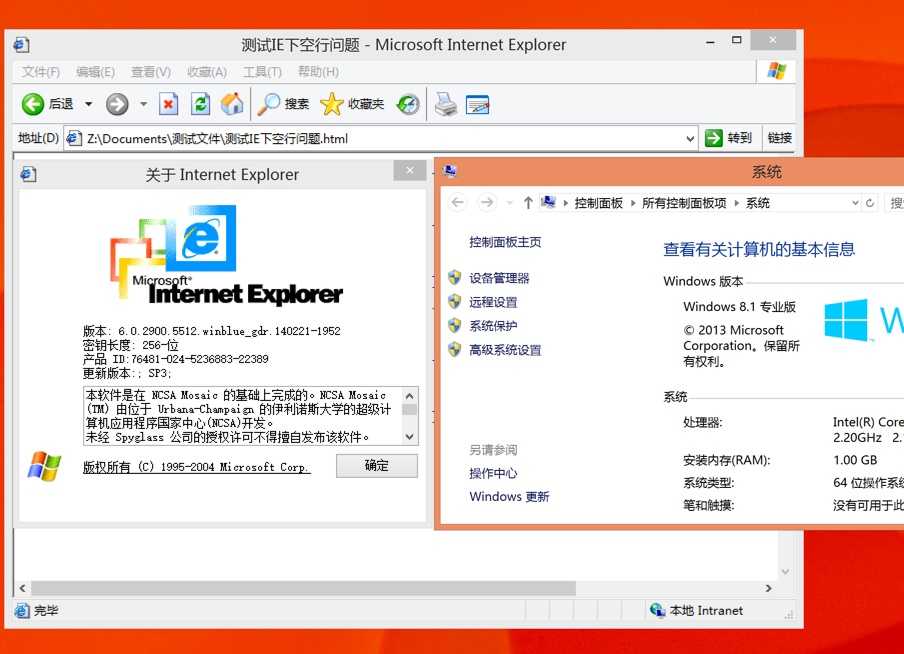This screenshot has height=654, width=904.
Task: Go up one level in System window
Action: click(528, 202)
